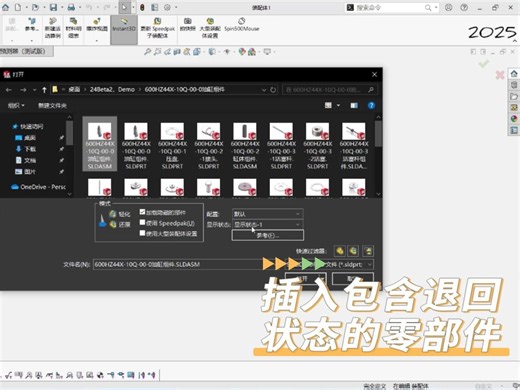Click the Help question mark in the Open dialog
The height and width of the screenshot is (390, 520).
(x=371, y=105)
